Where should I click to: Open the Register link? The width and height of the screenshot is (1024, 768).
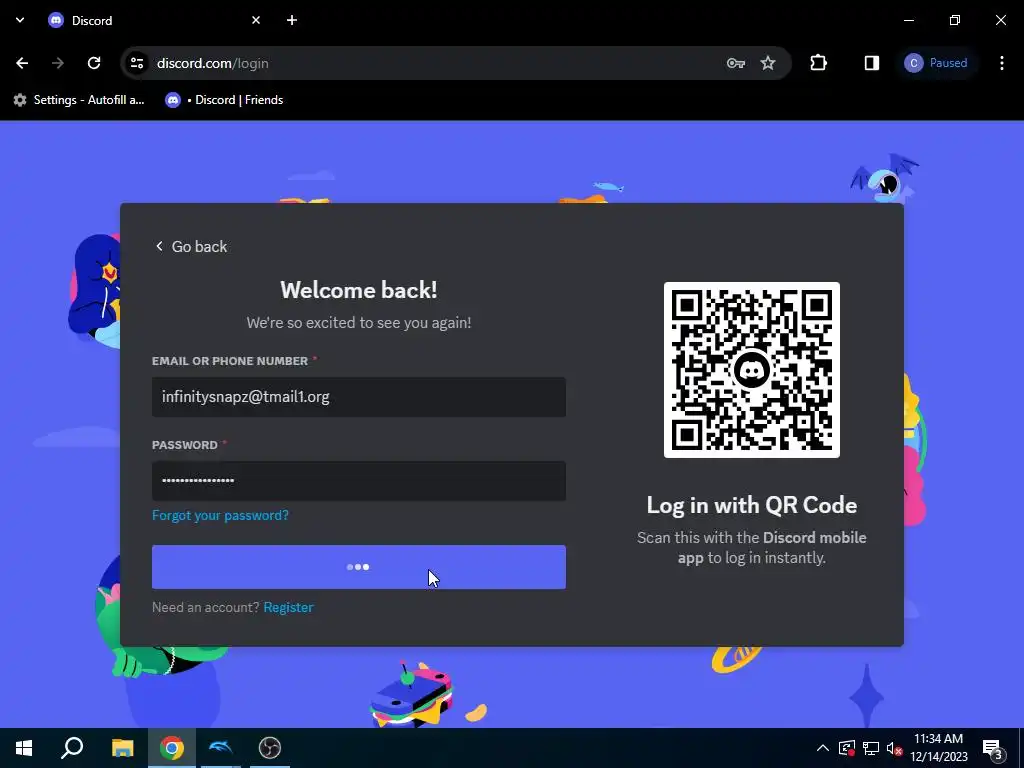click(x=288, y=607)
